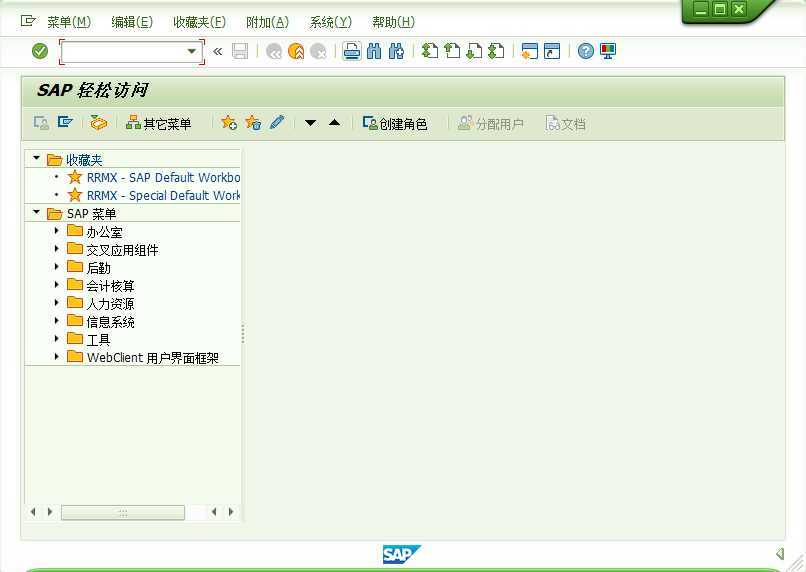Click the SAP Business Workplace icon
The height and width of the screenshot is (572, 806).
pyautogui.click(x=99, y=123)
